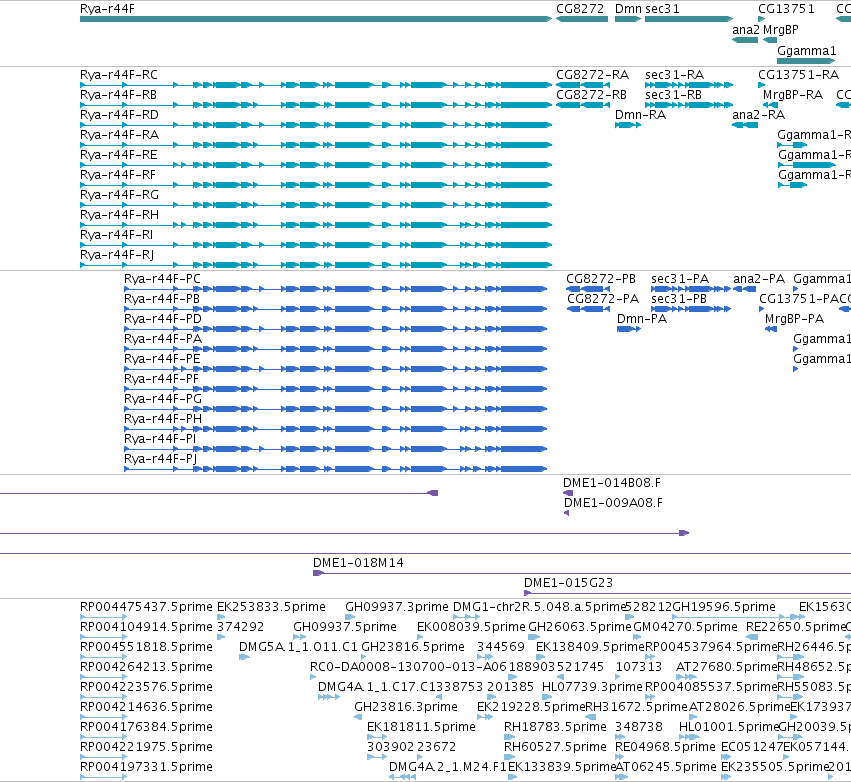Screen dimensions: 851x782
Task: Select transcript label Rya-r44F-RC
Action: [x=119, y=74]
